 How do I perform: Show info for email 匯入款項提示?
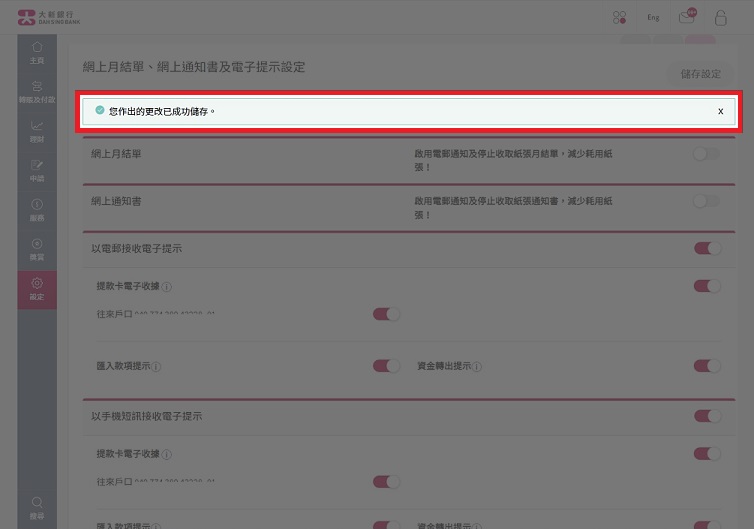(157, 367)
